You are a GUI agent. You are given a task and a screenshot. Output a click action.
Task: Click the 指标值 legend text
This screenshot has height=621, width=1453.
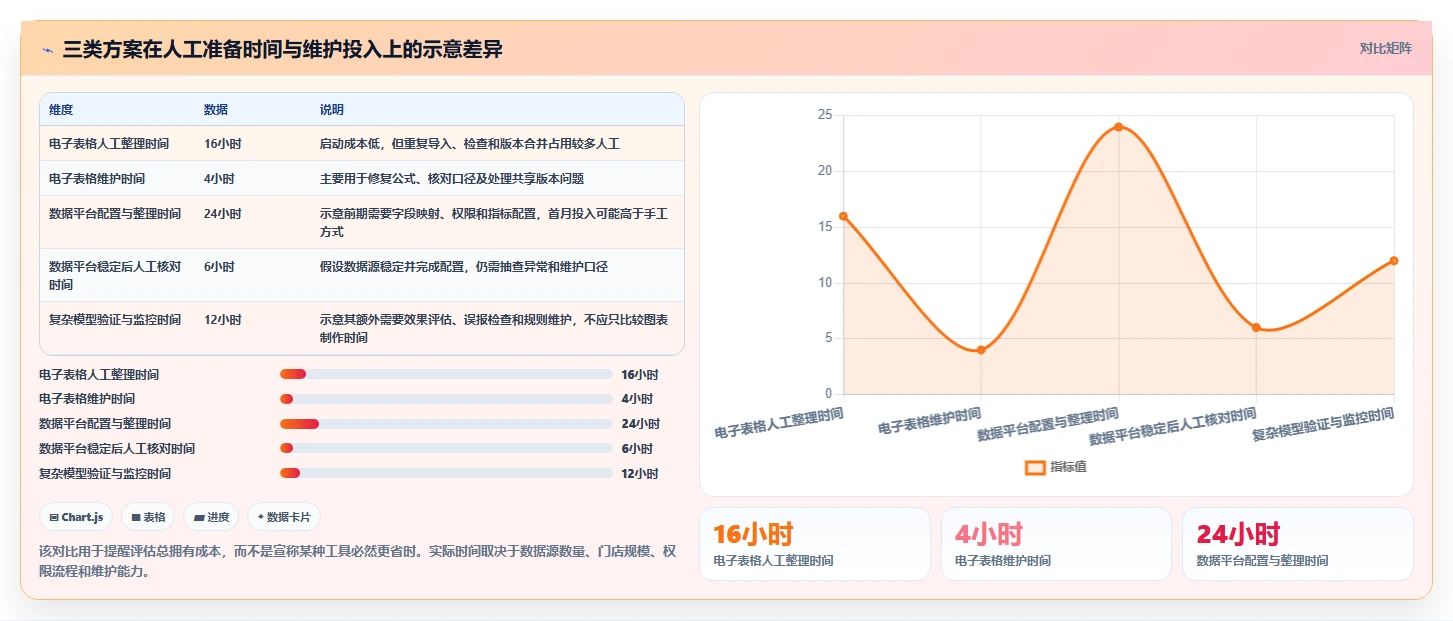pyautogui.click(x=1068, y=467)
